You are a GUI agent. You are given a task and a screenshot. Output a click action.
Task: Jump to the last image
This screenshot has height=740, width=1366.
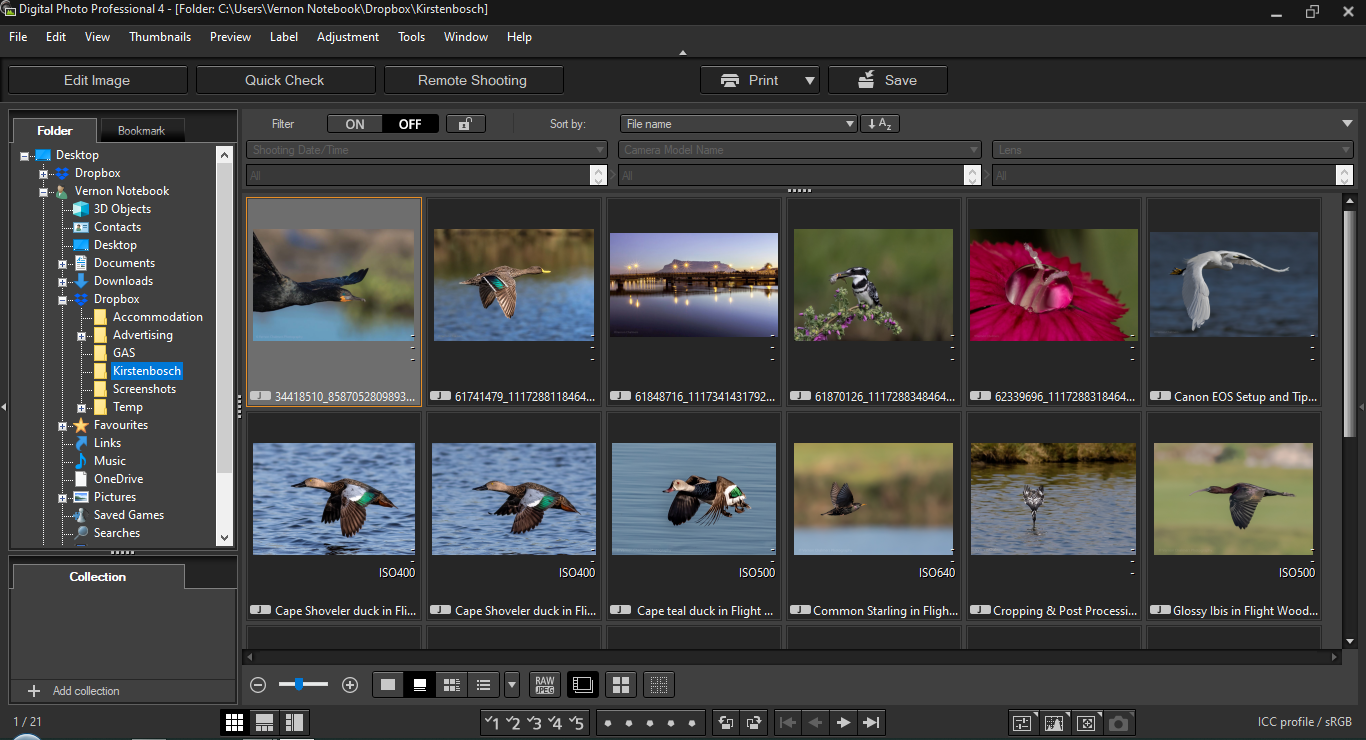pyautogui.click(x=871, y=723)
